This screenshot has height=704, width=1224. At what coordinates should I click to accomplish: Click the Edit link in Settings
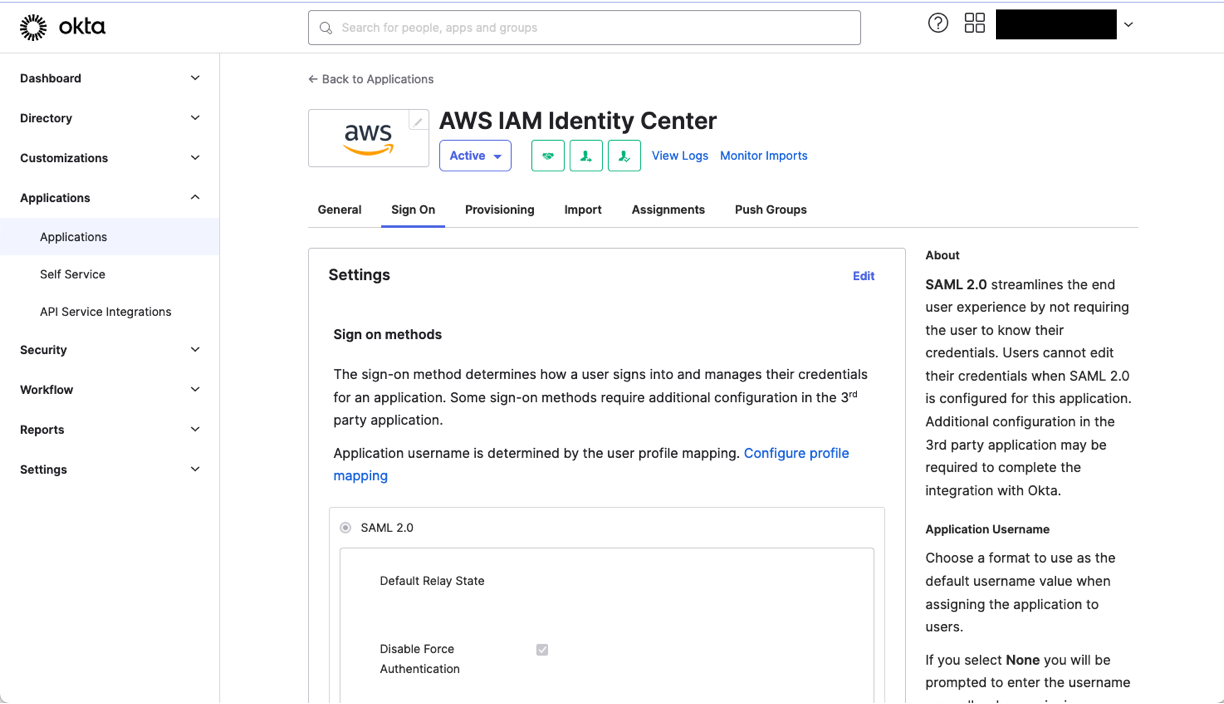click(x=863, y=275)
